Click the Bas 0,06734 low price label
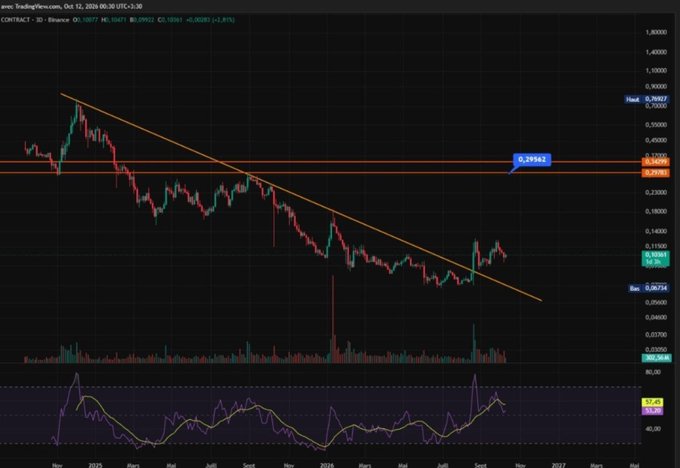This screenshot has width=680, height=468. pyautogui.click(x=649, y=288)
